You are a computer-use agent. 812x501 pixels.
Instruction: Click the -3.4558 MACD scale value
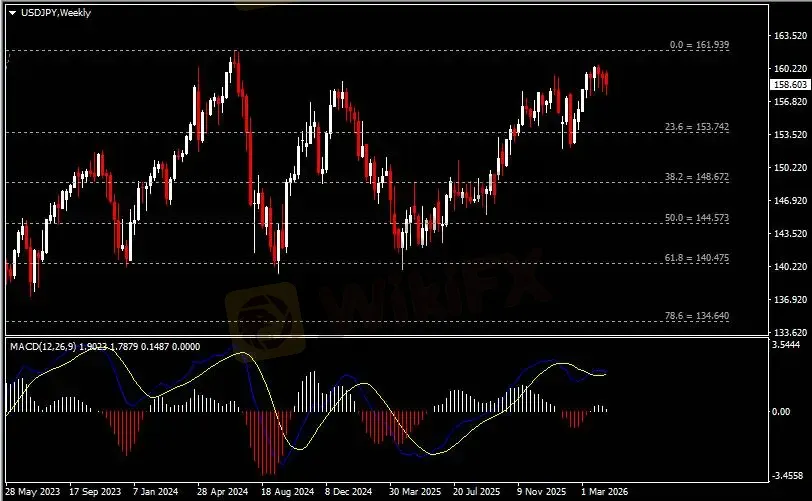(790, 476)
